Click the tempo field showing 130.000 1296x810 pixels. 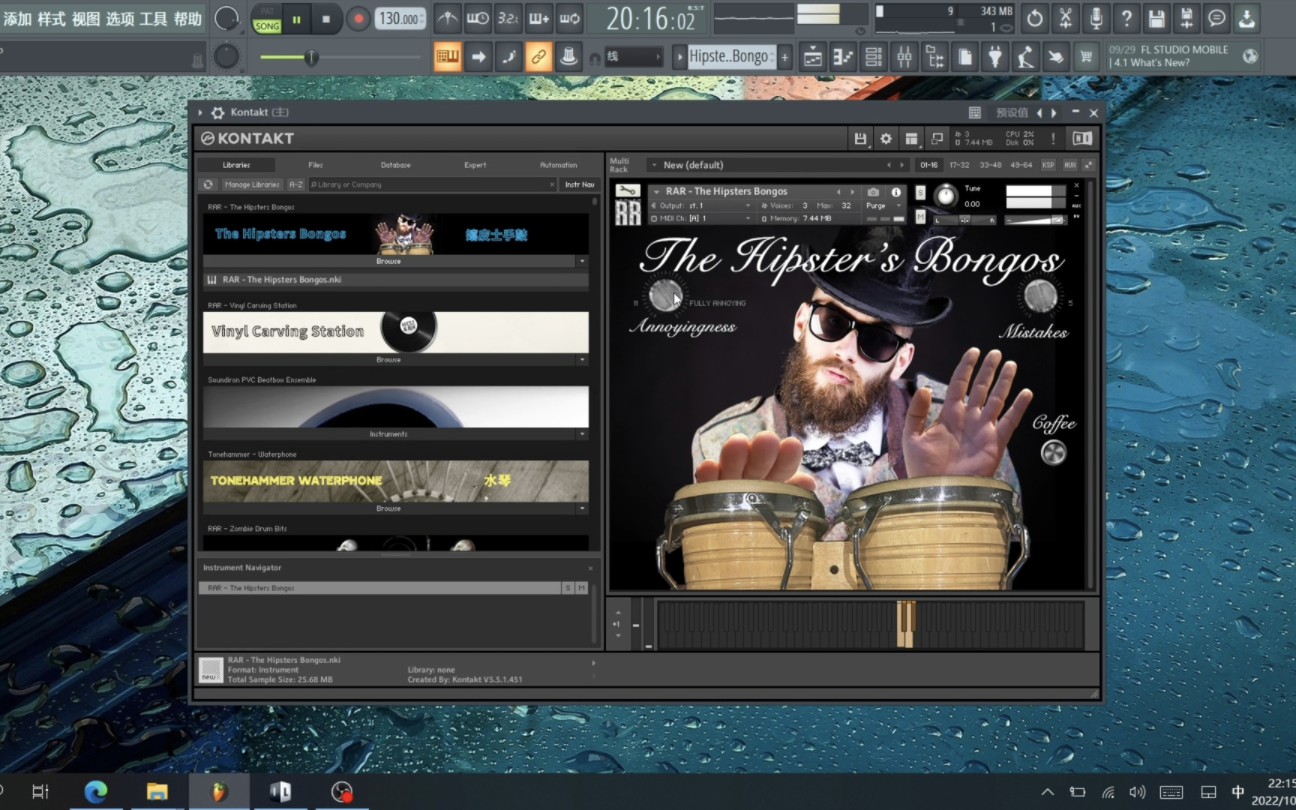[400, 18]
